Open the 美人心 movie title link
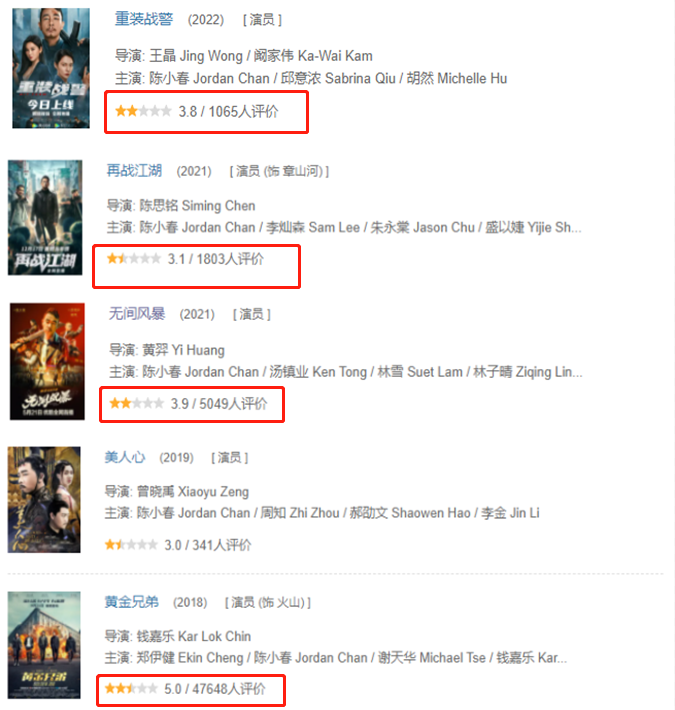The image size is (675, 710). click(x=125, y=457)
